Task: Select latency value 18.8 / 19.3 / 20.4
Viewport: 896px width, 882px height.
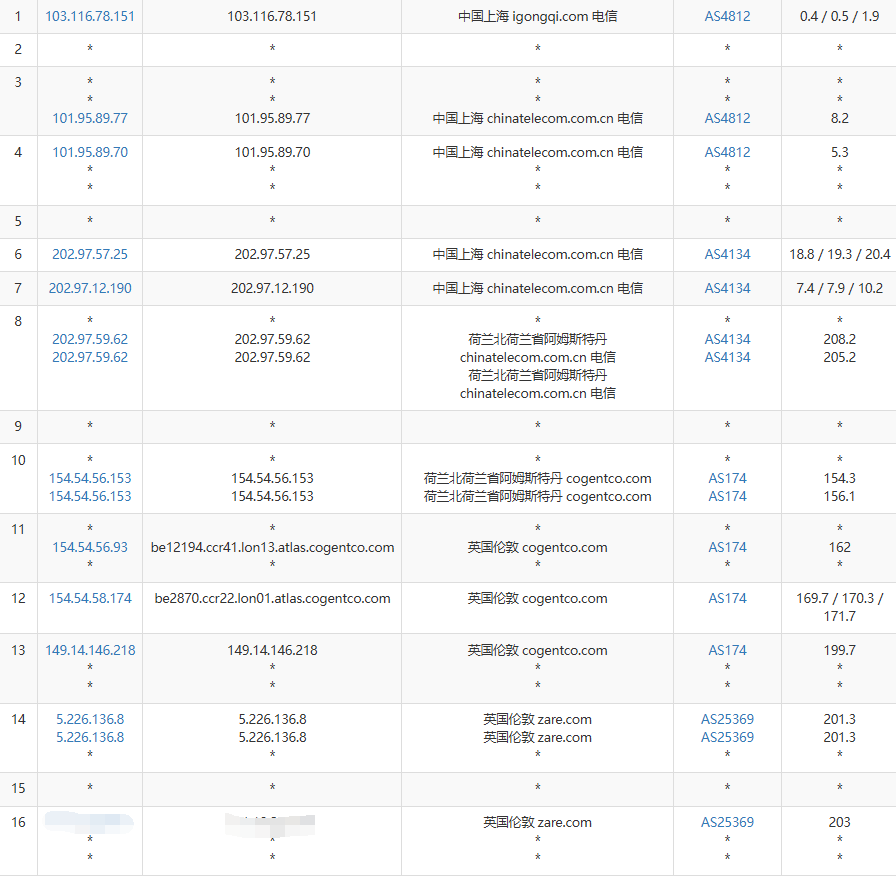Action: [x=839, y=254]
